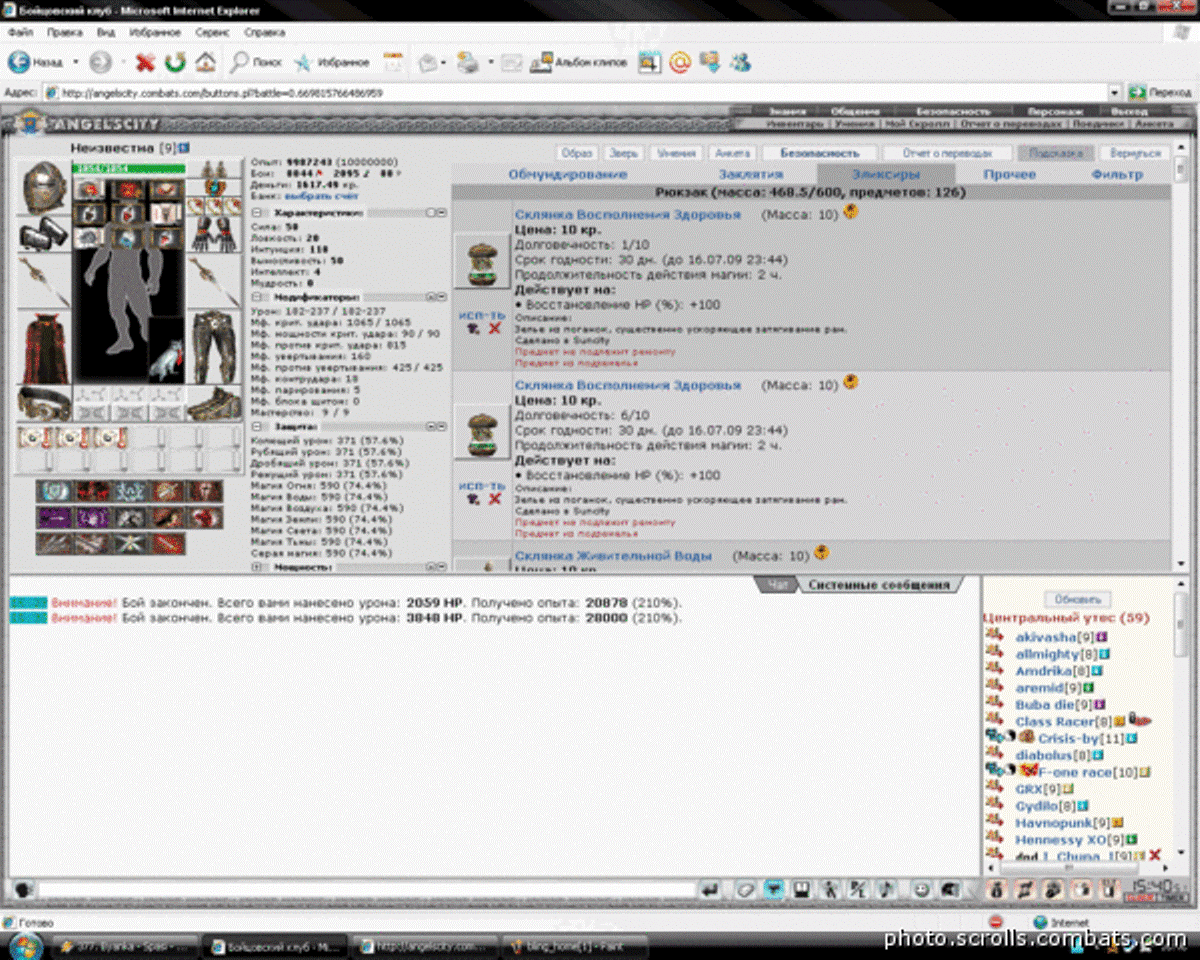This screenshot has height=960, width=1200.
Task: Open the address bar dropdown arrow
Action: pos(1115,92)
